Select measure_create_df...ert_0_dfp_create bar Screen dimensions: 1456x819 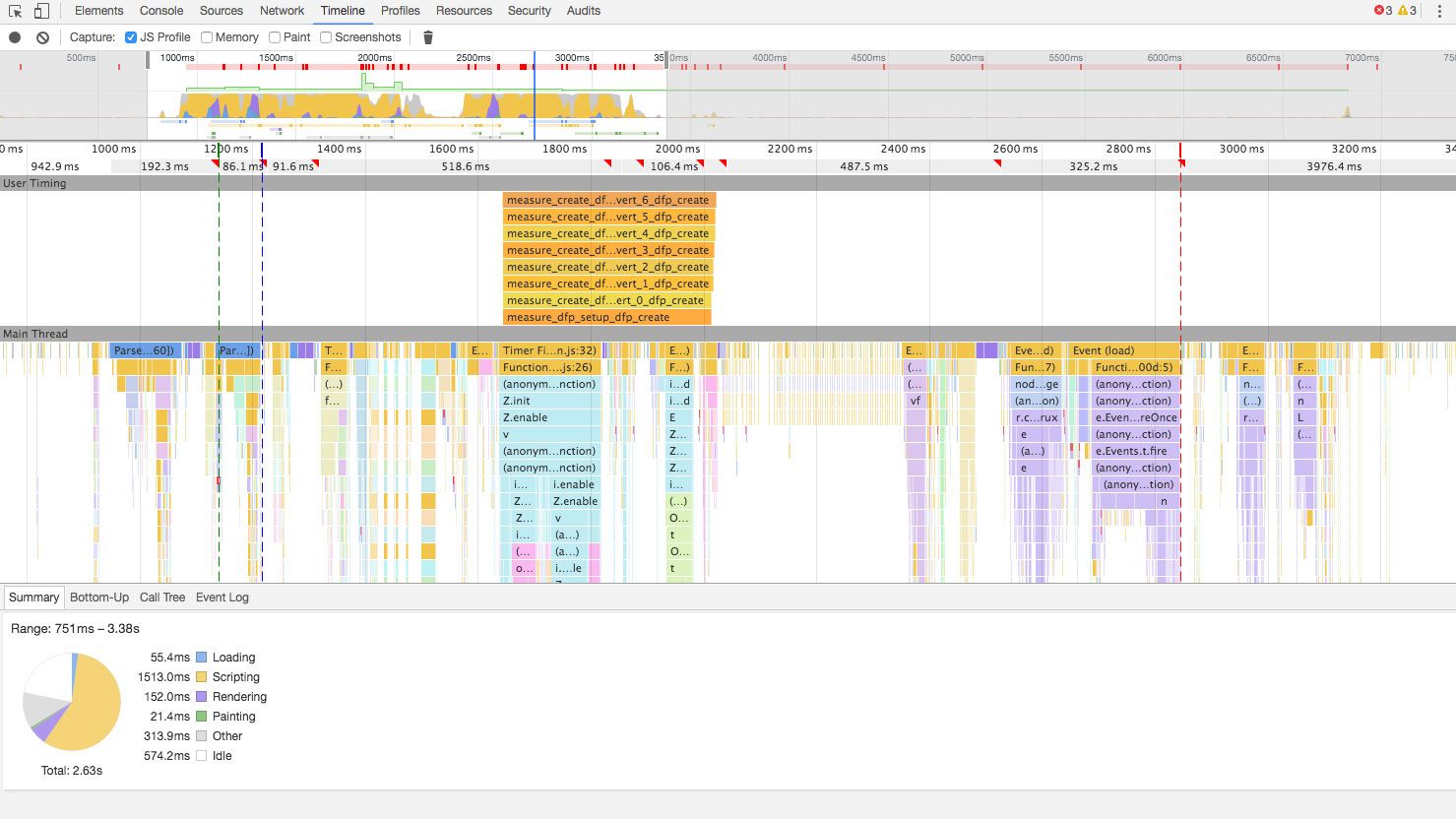(x=606, y=300)
